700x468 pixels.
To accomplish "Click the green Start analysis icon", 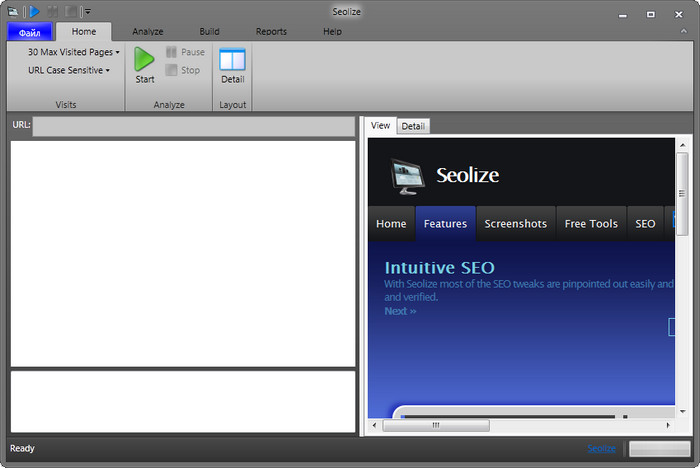I will pos(145,59).
